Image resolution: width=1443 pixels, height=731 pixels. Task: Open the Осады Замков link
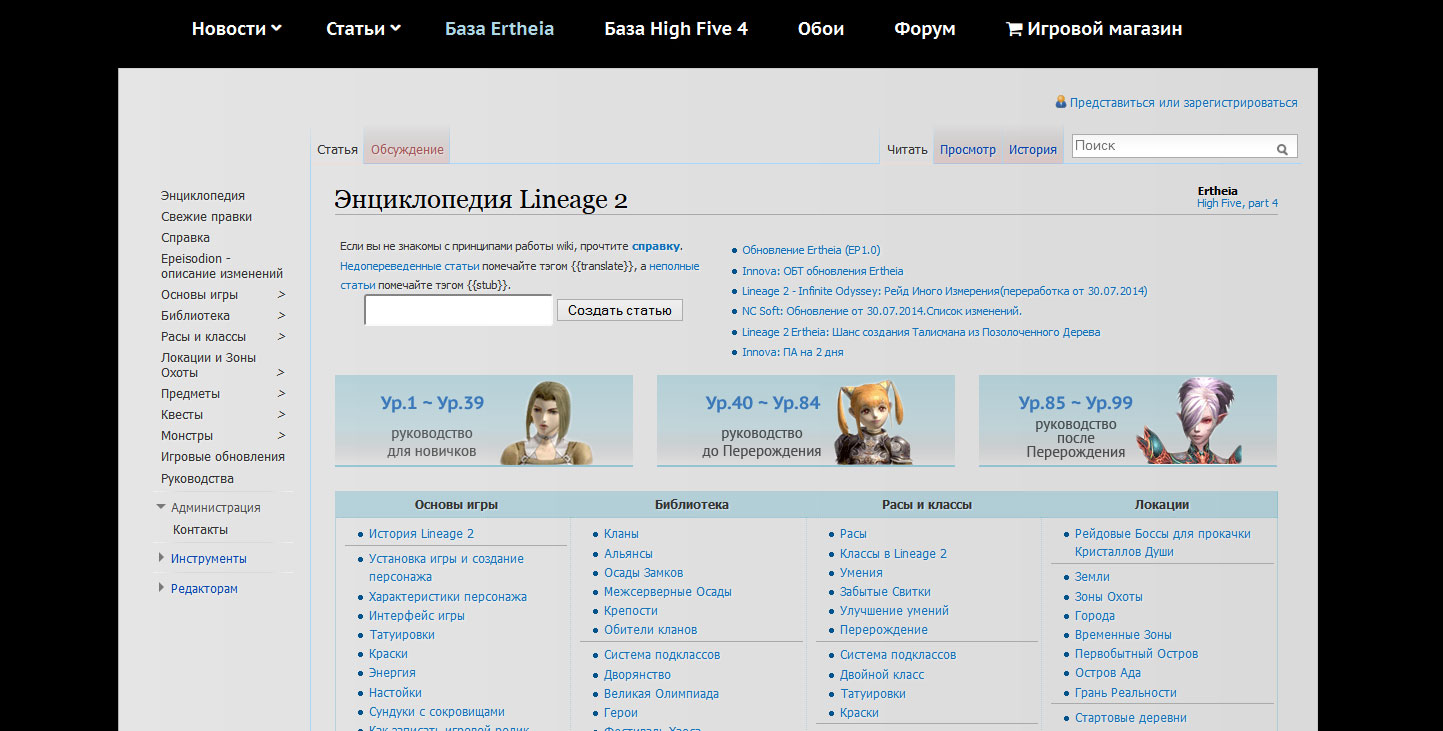pos(643,573)
